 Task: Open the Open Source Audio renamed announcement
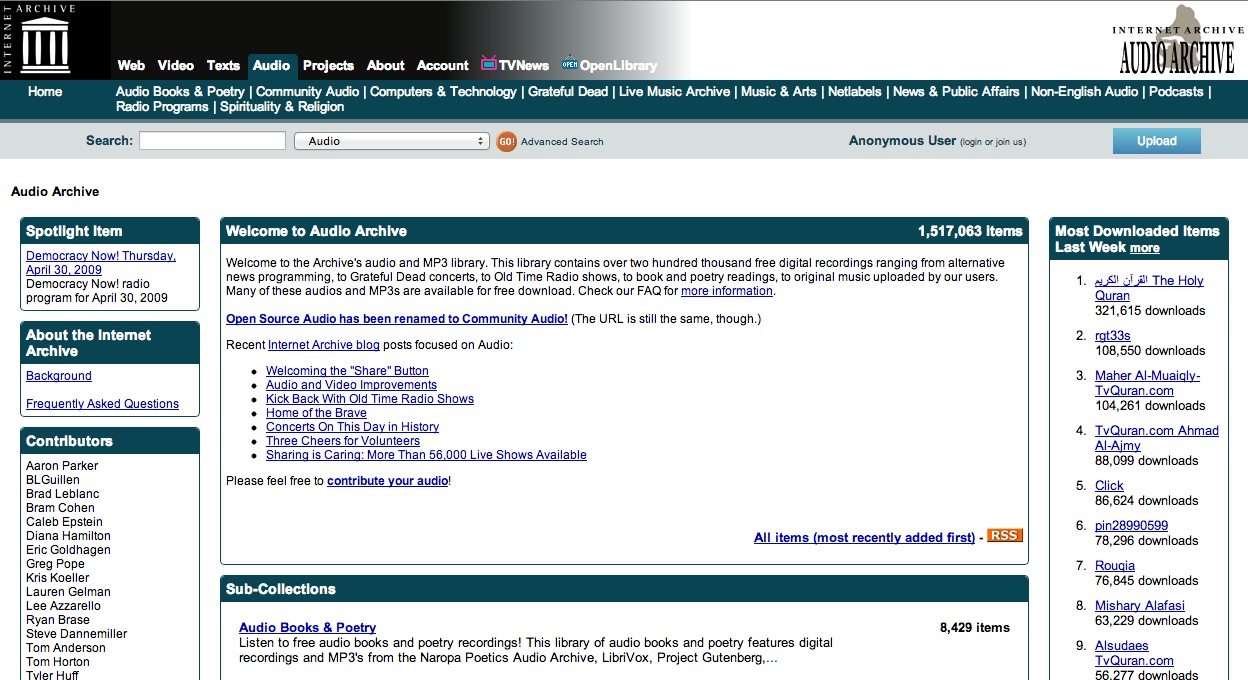point(397,319)
